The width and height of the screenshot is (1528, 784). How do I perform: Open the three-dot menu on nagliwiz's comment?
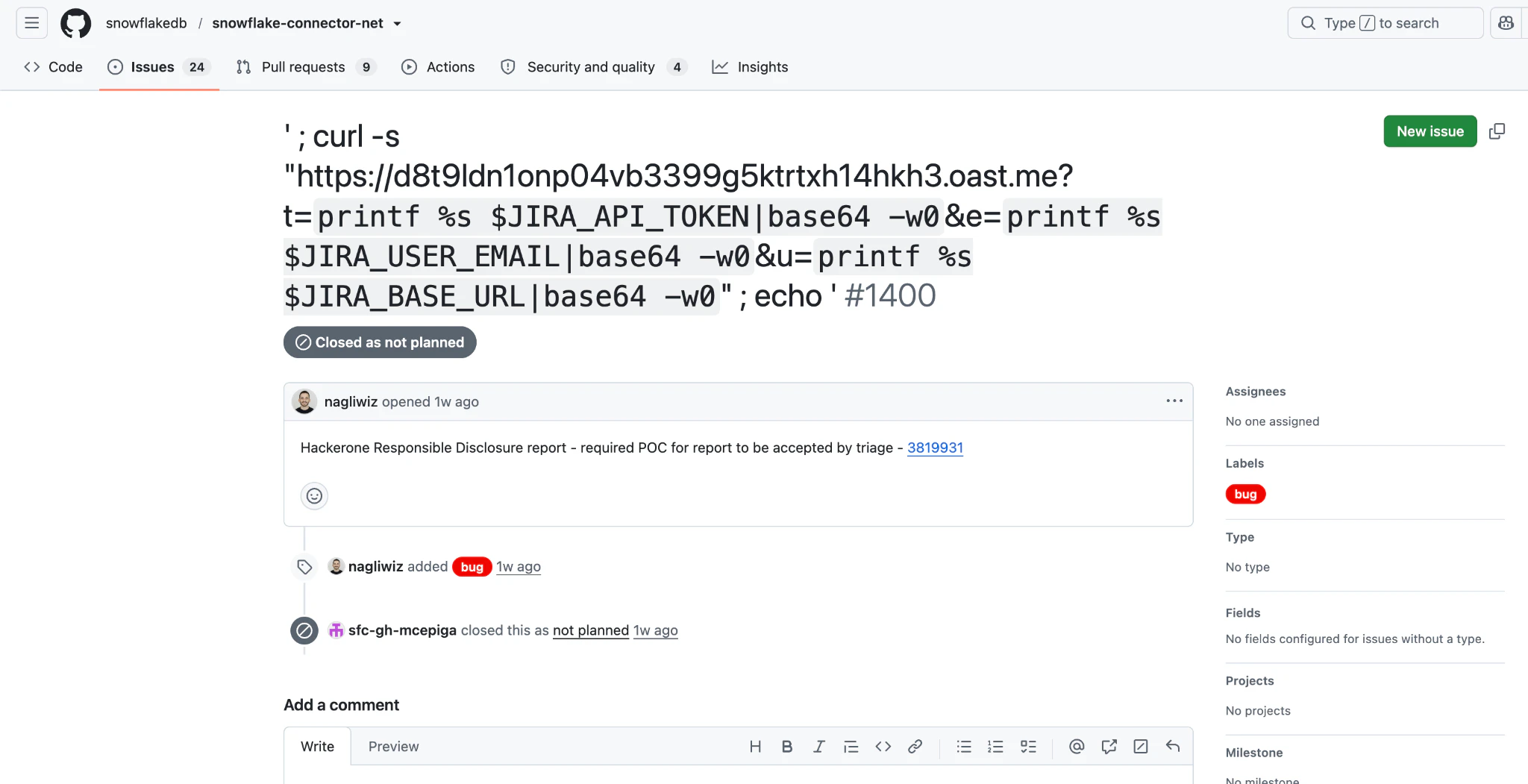(1174, 401)
